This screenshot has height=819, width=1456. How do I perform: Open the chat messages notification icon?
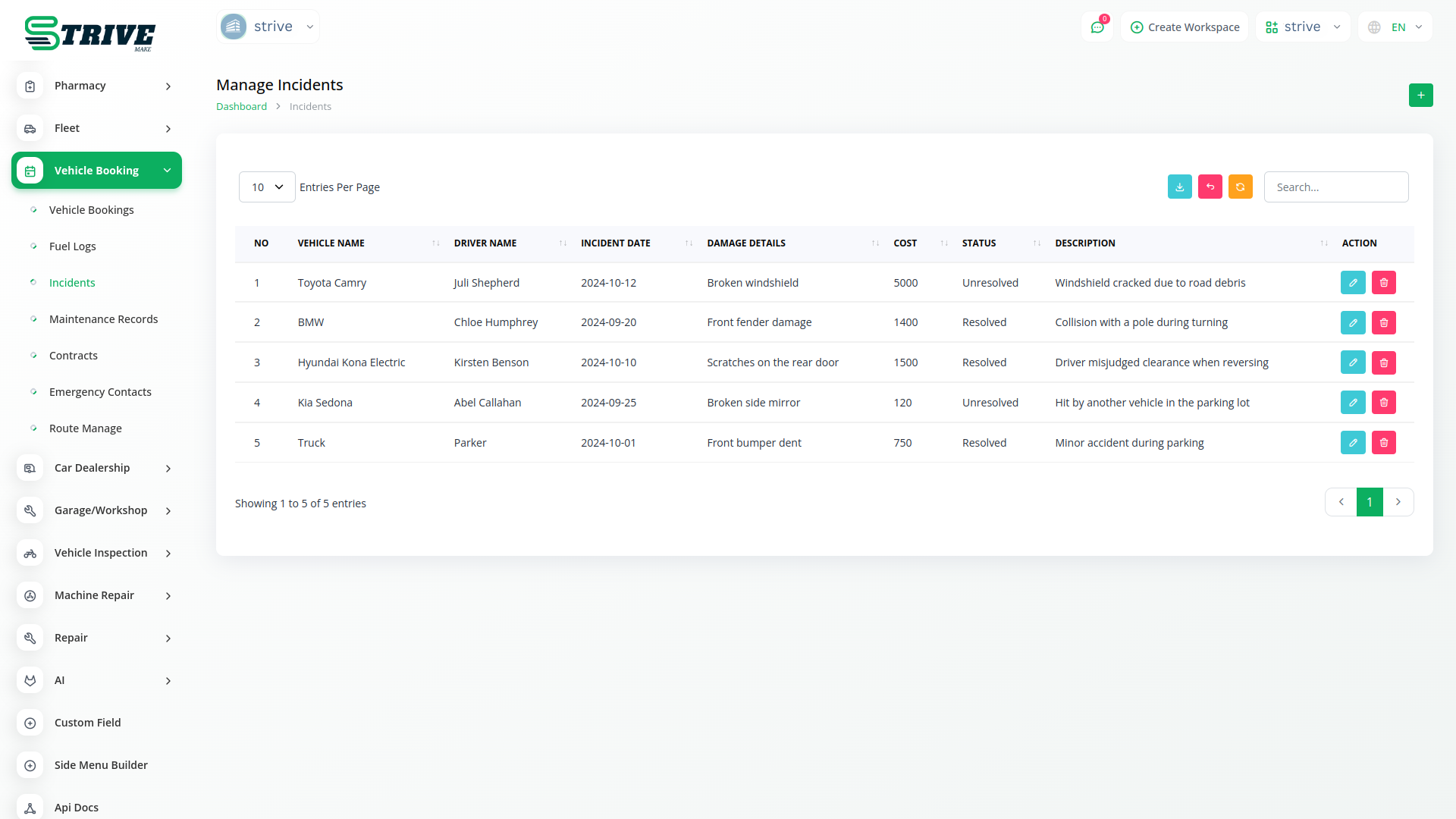tap(1097, 27)
